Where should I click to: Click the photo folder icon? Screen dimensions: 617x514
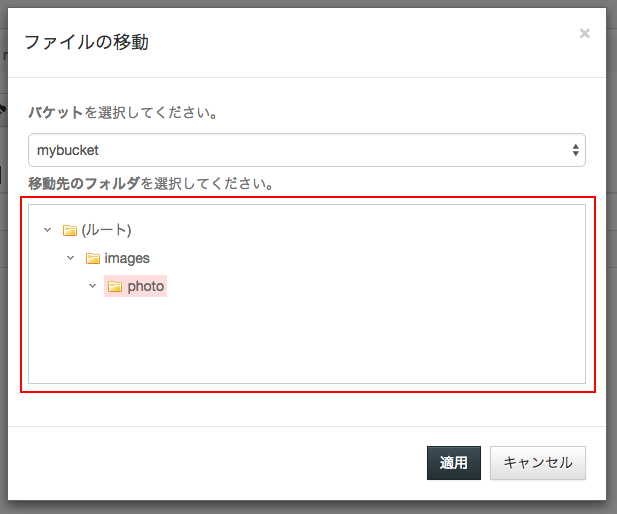(x=115, y=287)
